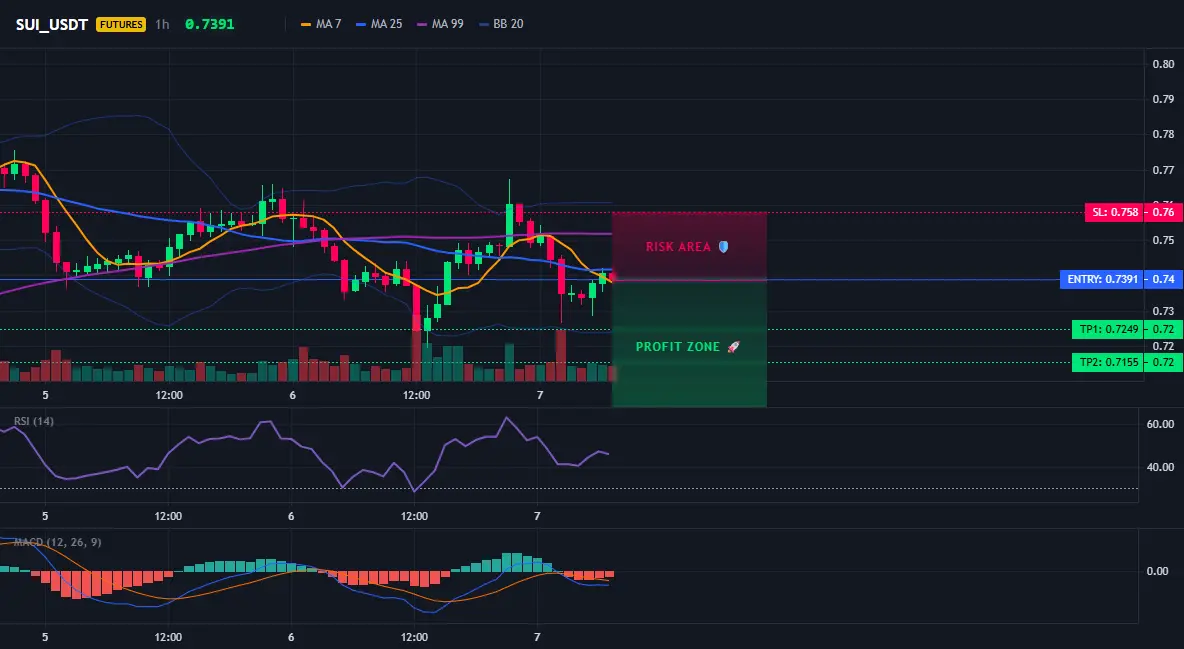Click the date 5 label on RSI time axis
Viewport: 1184px width, 649px height.
pyautogui.click(x=45, y=517)
